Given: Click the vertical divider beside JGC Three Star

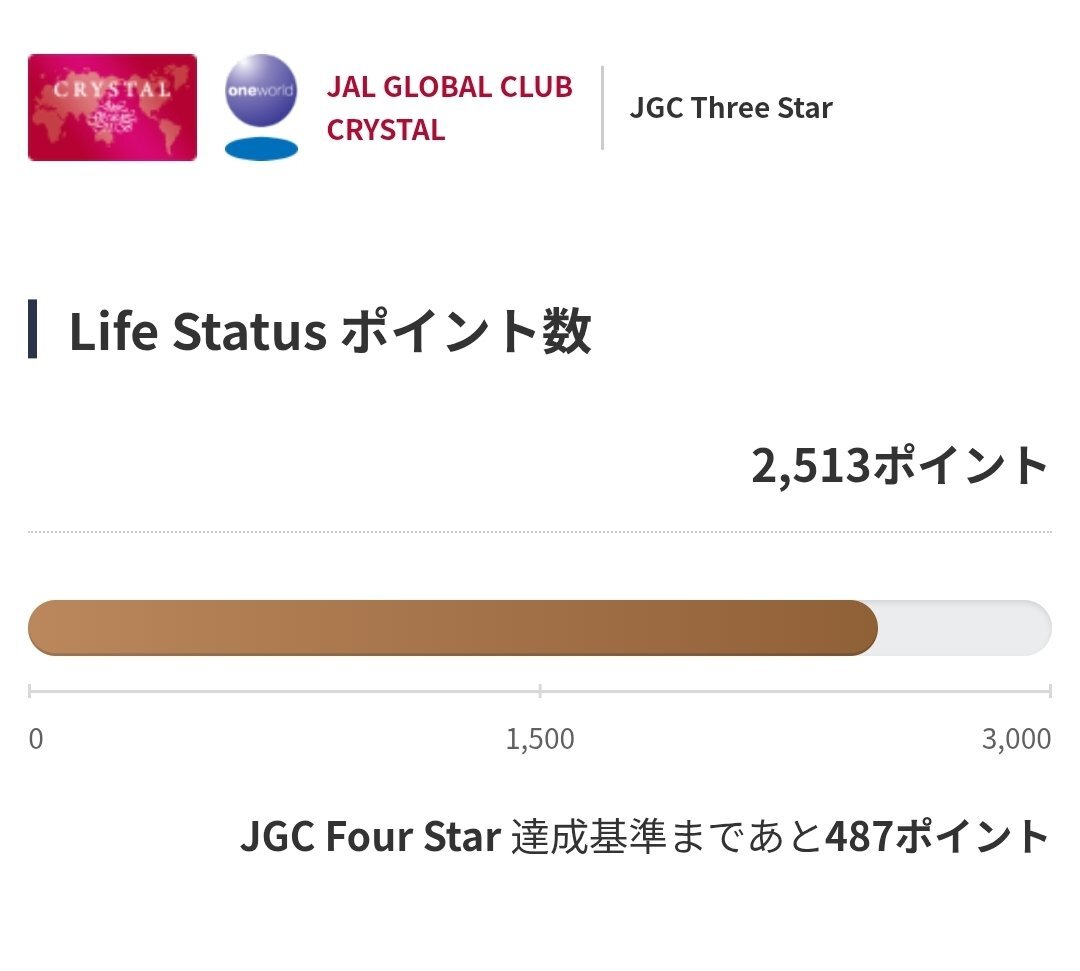Looking at the screenshot, I should pyautogui.click(x=603, y=107).
